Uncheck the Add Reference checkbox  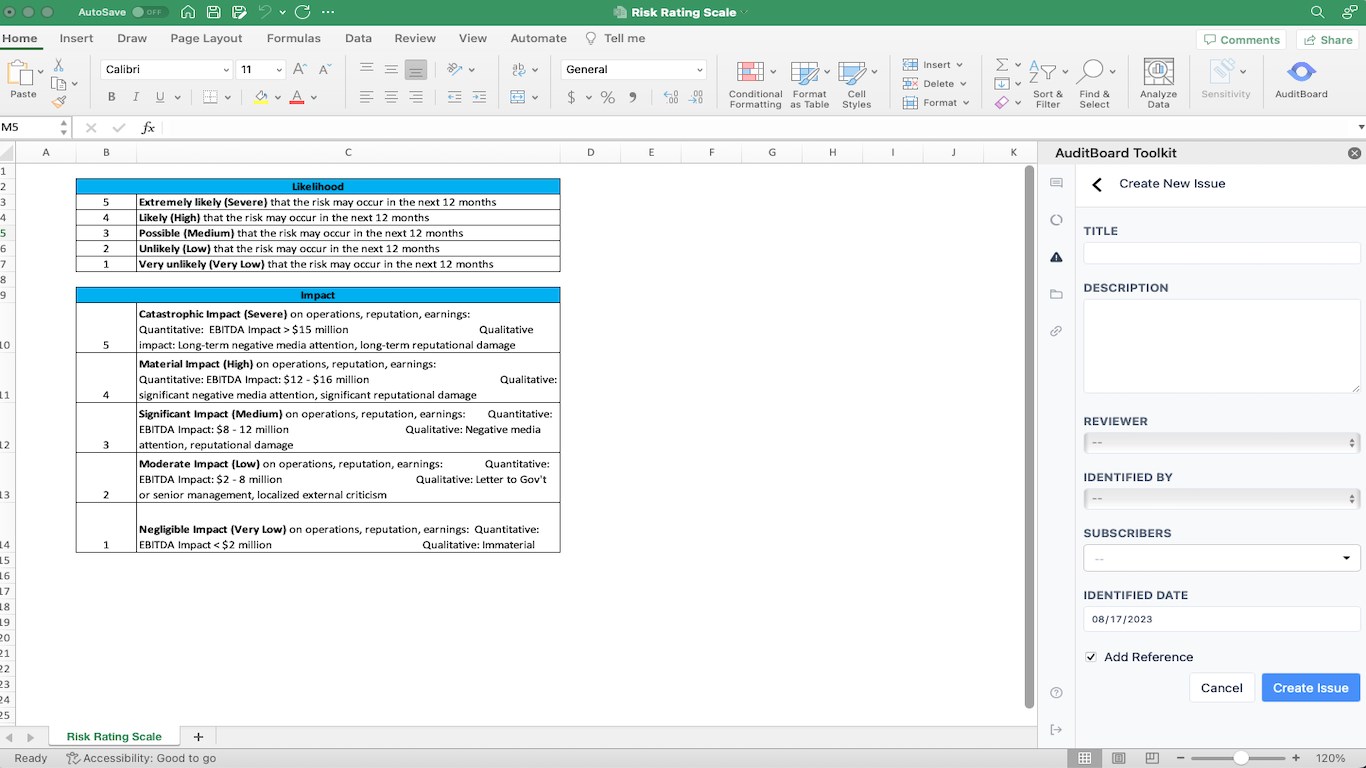1091,657
